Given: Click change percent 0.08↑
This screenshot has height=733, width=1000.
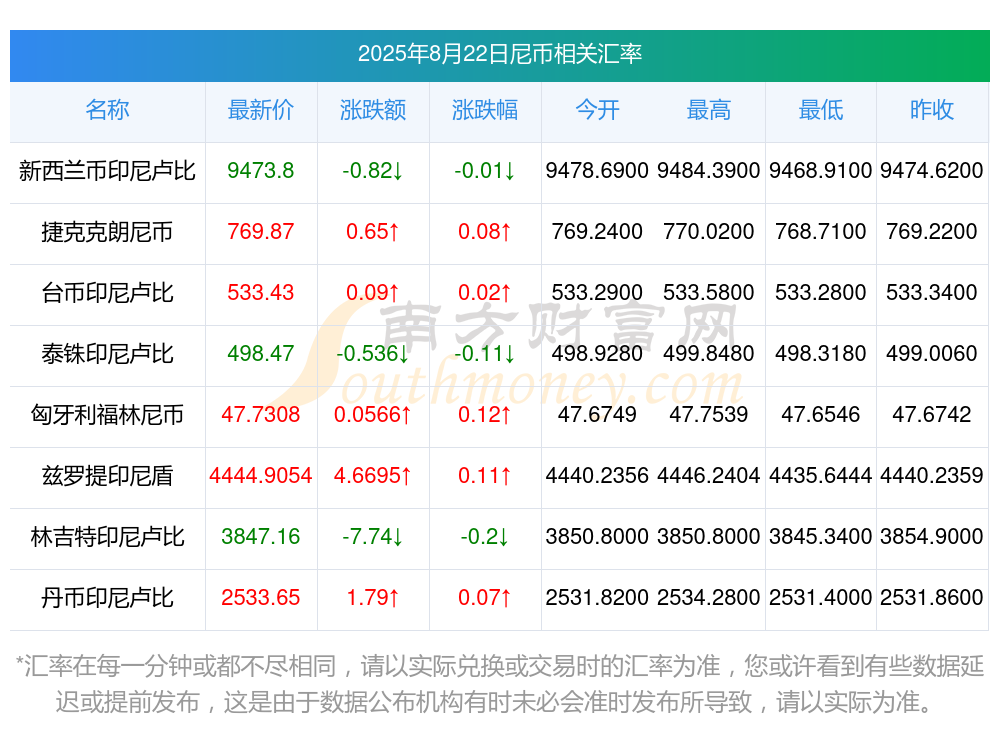Looking at the screenshot, I should click(x=485, y=231).
